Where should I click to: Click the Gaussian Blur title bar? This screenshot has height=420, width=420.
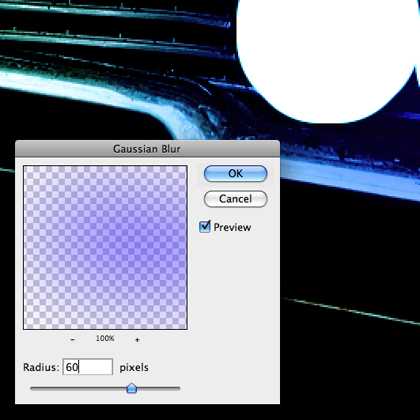click(147, 149)
